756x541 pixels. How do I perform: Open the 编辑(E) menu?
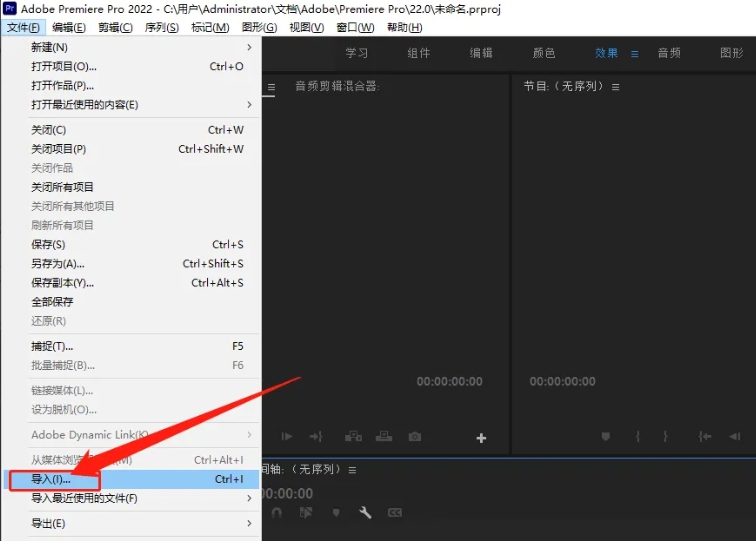[69, 27]
